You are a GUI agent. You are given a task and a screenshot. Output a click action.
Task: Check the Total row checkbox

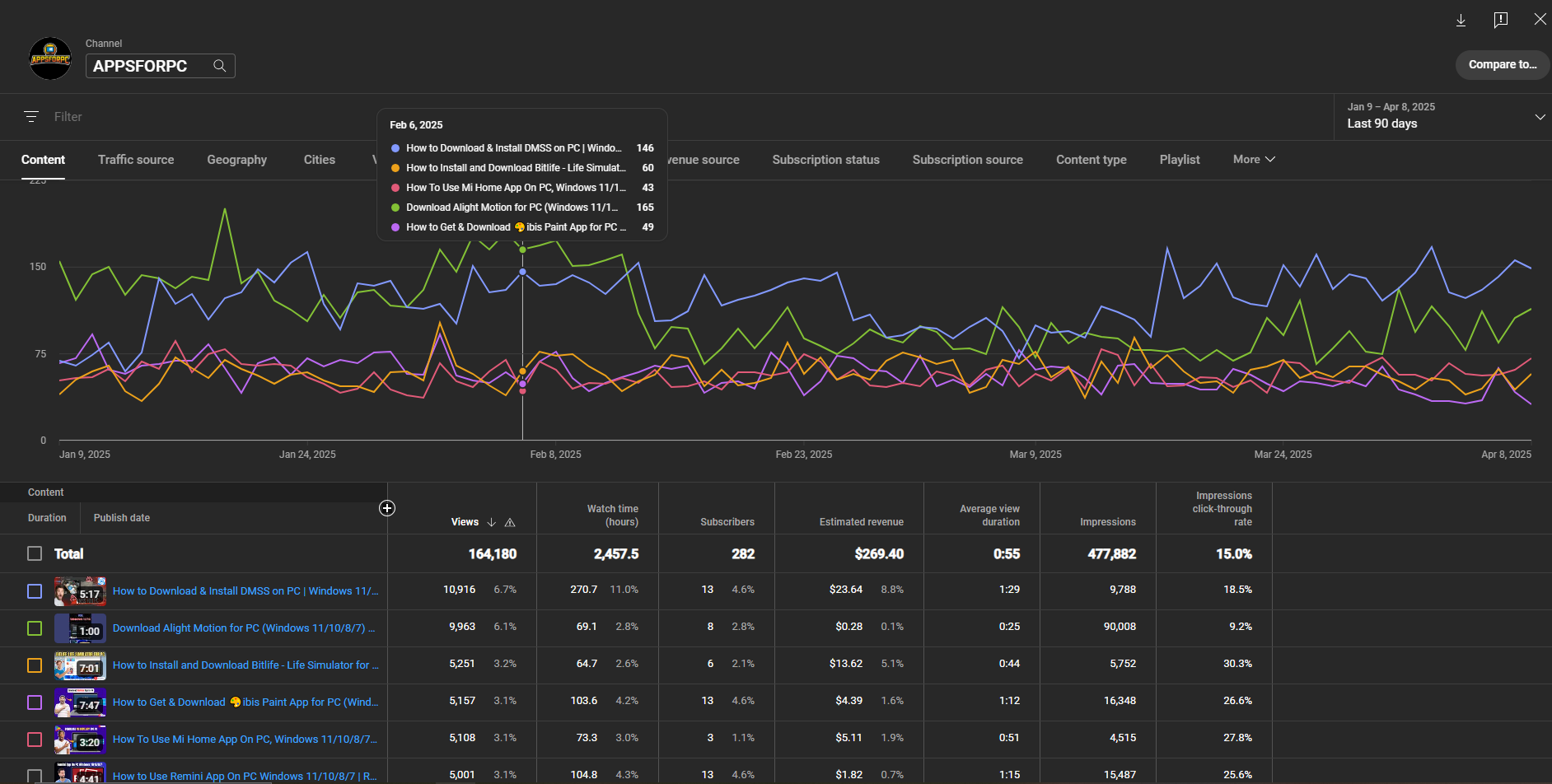click(35, 553)
